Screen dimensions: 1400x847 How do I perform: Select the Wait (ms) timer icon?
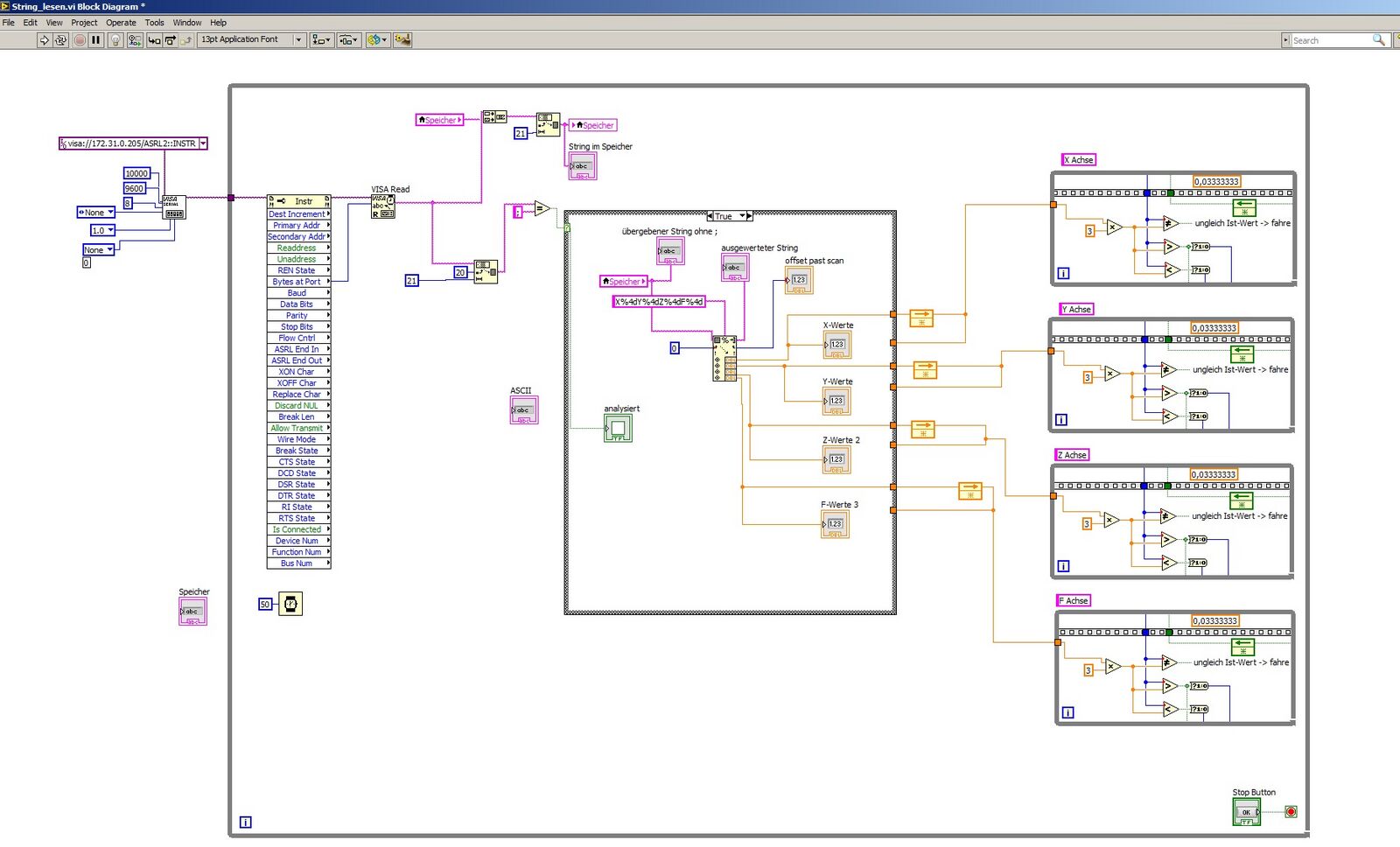(290, 604)
